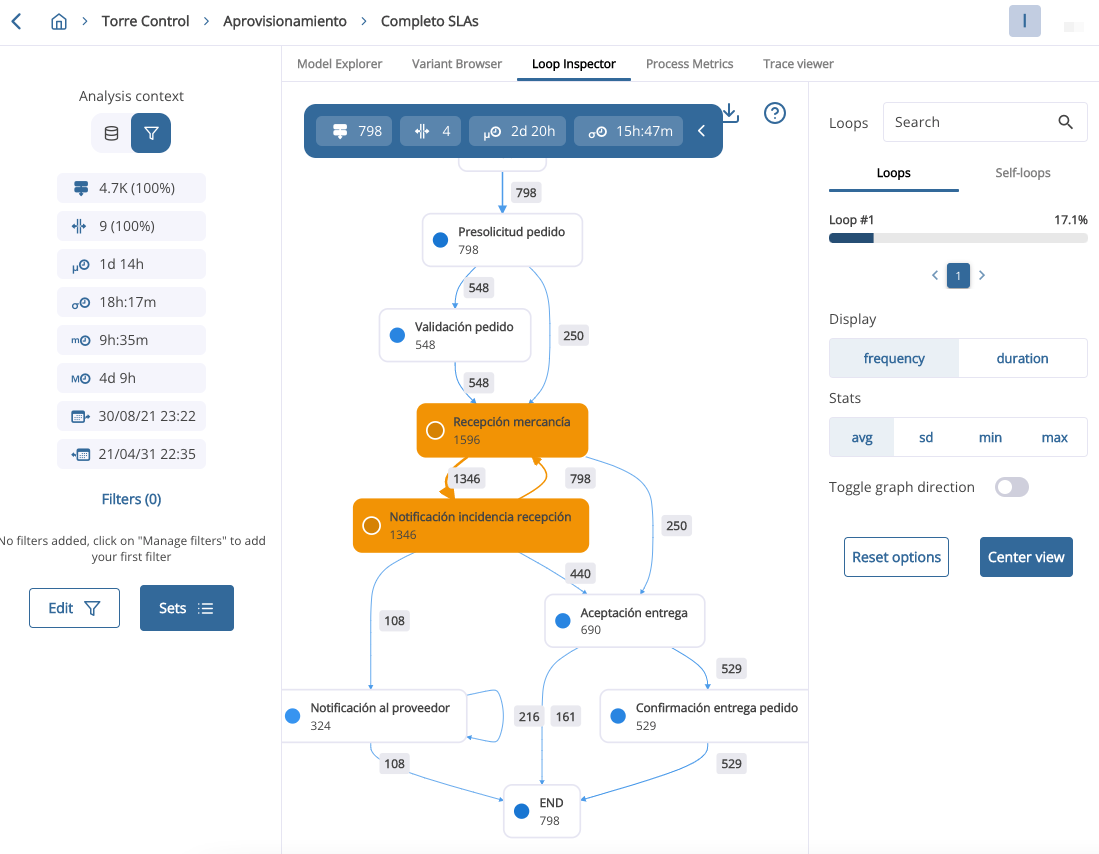
Task: Select the database icon in Analysis context
Action: pyautogui.click(x=111, y=131)
